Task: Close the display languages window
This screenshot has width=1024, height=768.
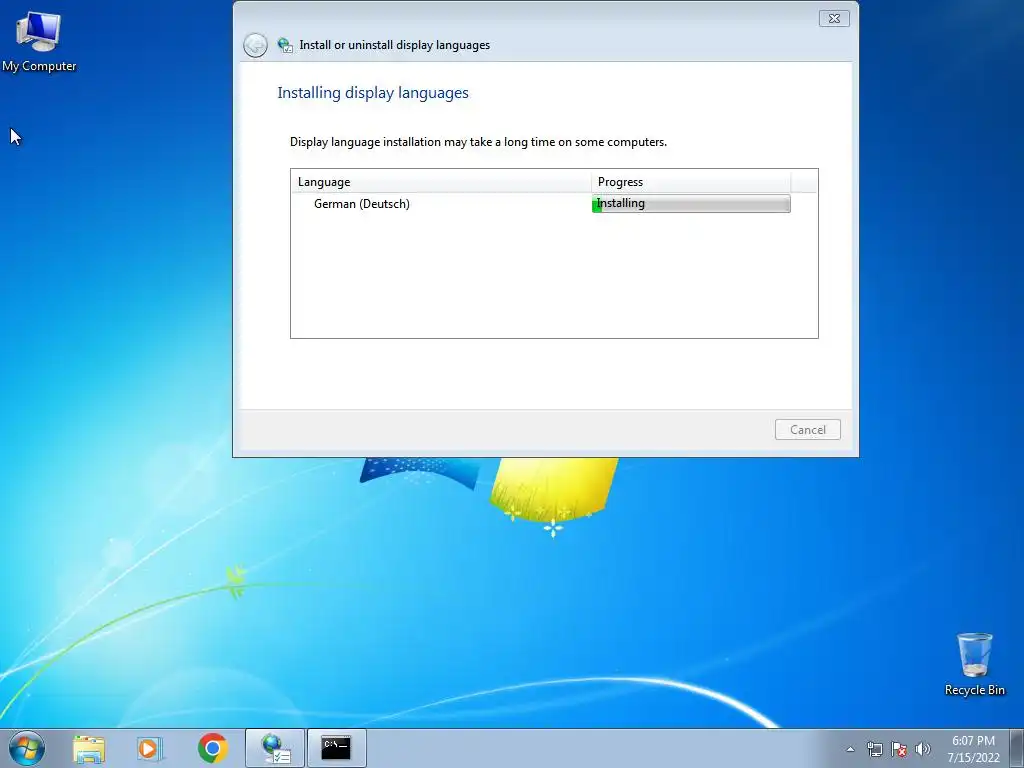Action: coord(834,18)
